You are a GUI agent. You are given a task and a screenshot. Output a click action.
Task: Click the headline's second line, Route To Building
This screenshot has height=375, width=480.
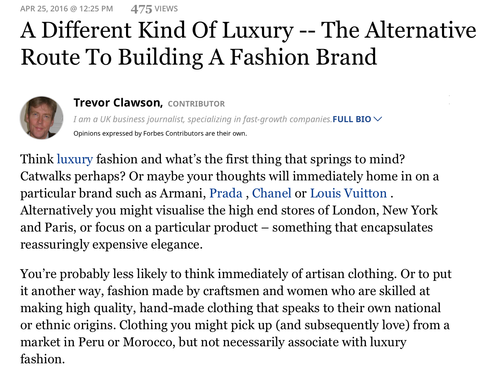pos(112,57)
